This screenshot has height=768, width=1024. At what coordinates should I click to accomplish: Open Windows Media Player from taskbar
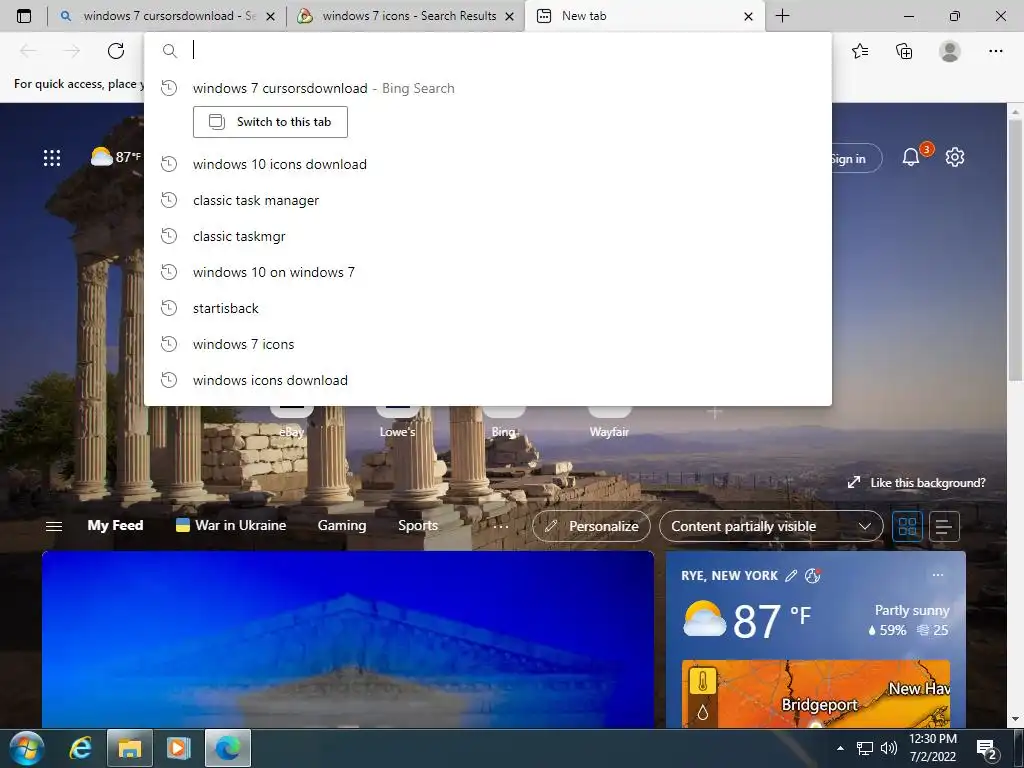[x=178, y=748]
